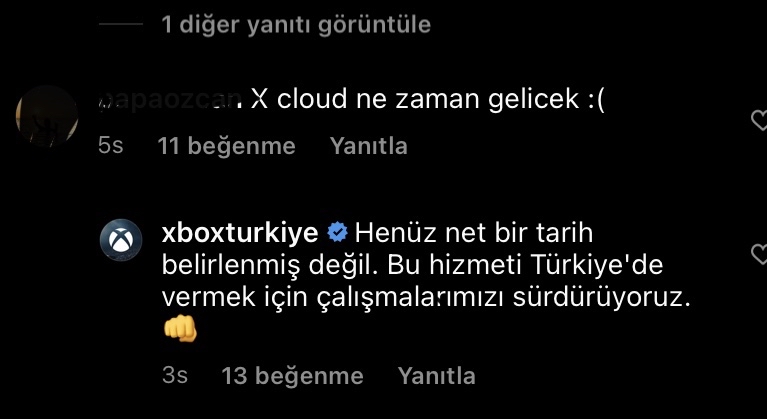This screenshot has height=419, width=767.
Task: Tap the '3s' timestamp of the xboxturkiye reply
Action: pyautogui.click(x=175, y=375)
